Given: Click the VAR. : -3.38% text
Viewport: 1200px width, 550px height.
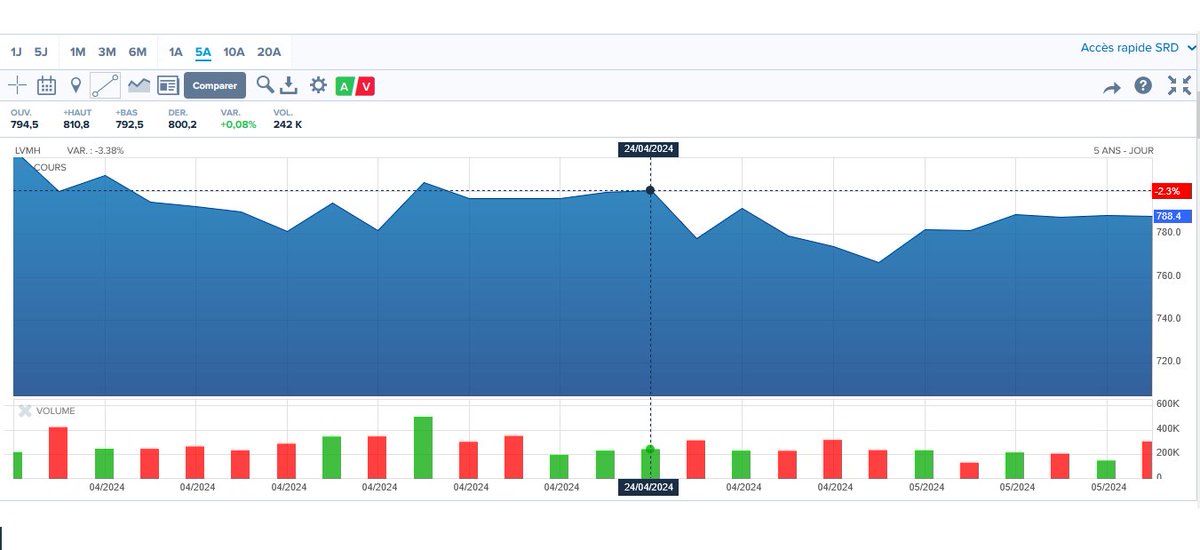Looking at the screenshot, I should coord(95,151).
